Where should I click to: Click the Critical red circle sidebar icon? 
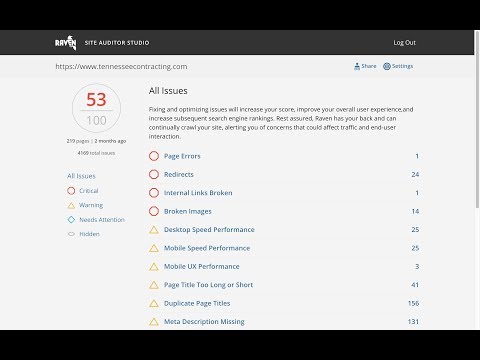point(71,191)
